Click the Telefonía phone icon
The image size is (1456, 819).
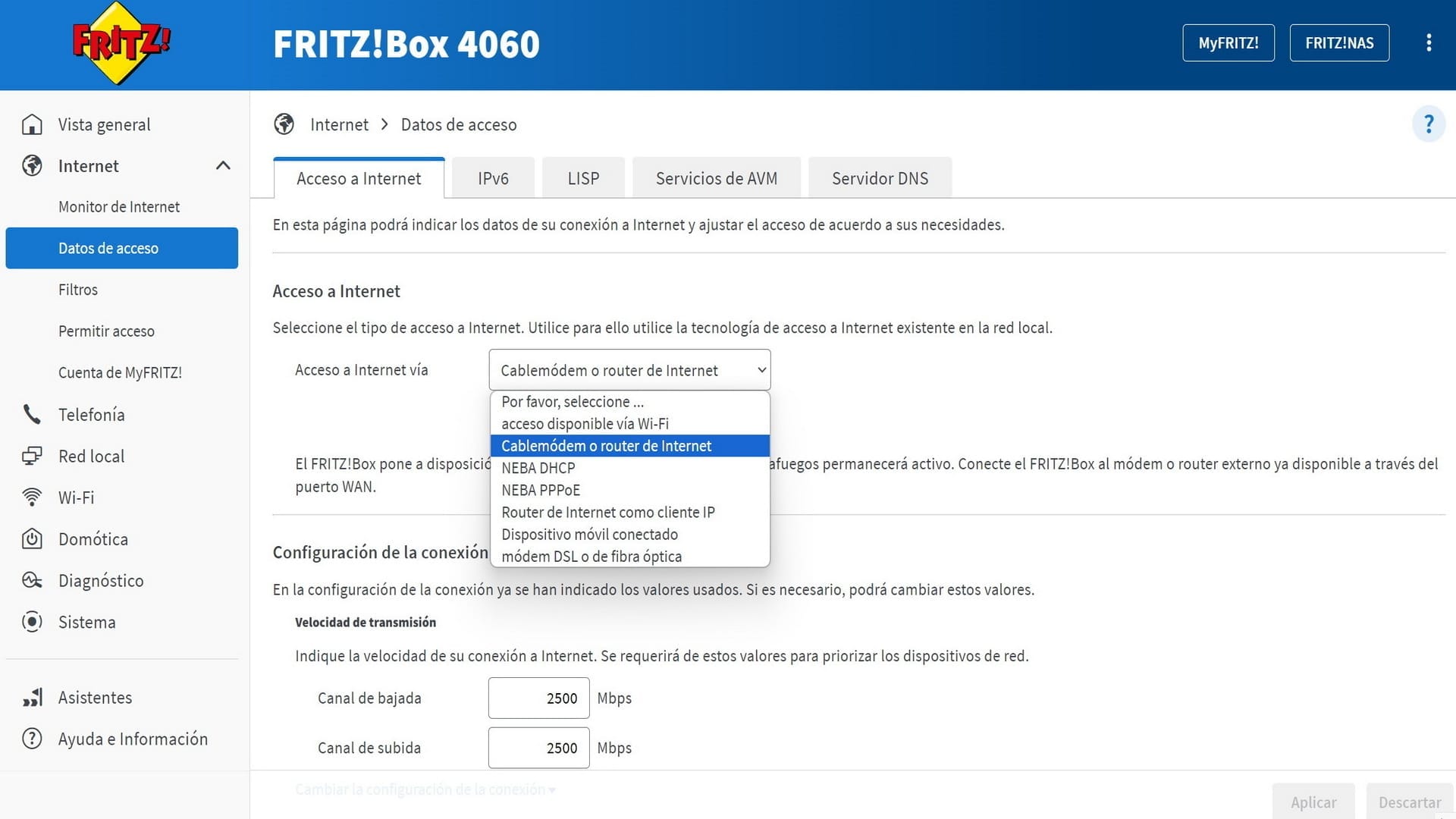pyautogui.click(x=32, y=415)
